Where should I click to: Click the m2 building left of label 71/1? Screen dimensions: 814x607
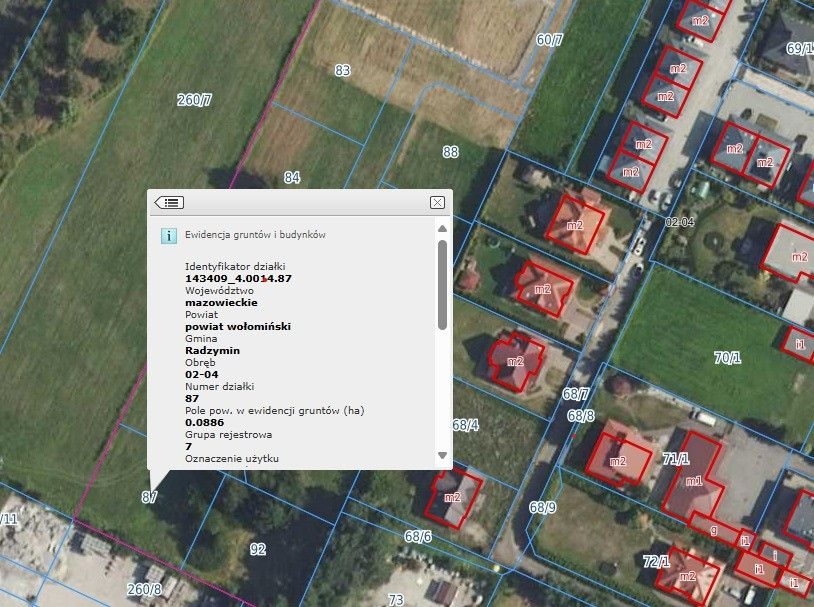point(618,462)
